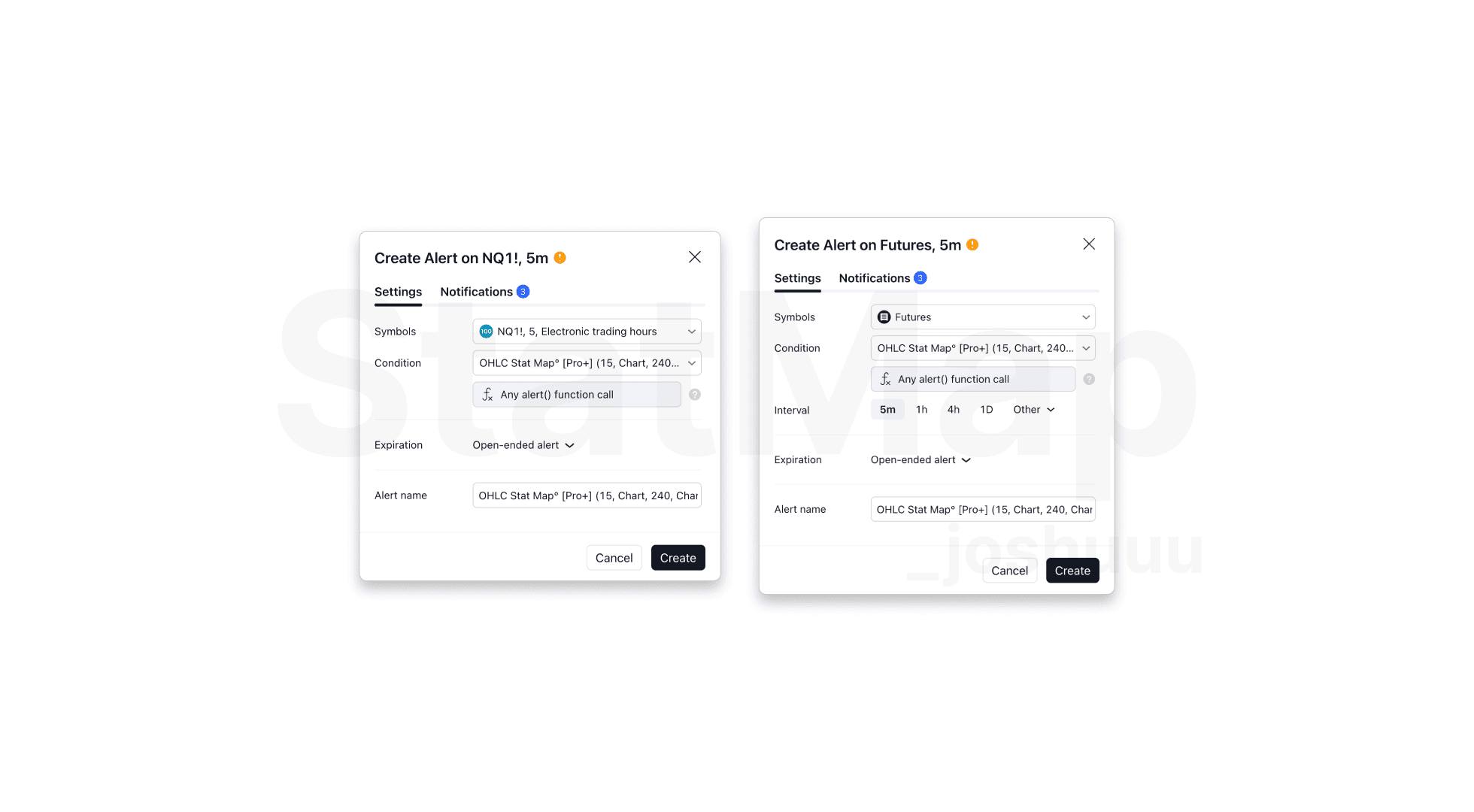Click the function call icon in left dialog
This screenshot has height=812, width=1474.
(487, 394)
